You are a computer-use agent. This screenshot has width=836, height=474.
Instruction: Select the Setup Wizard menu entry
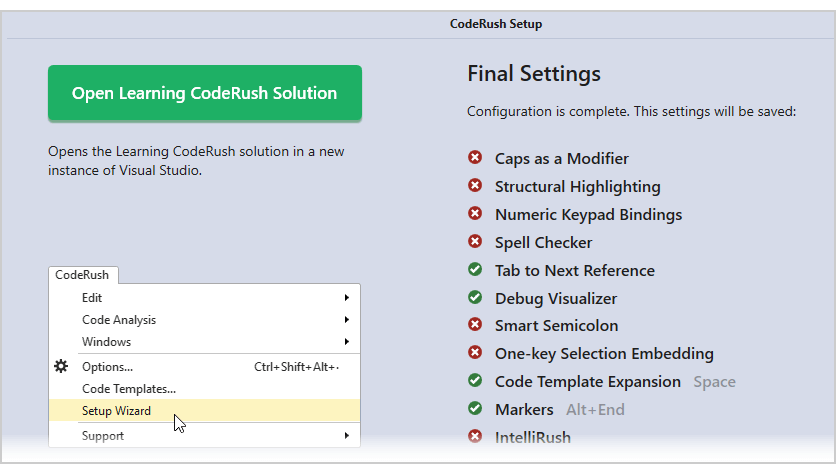click(x=116, y=410)
